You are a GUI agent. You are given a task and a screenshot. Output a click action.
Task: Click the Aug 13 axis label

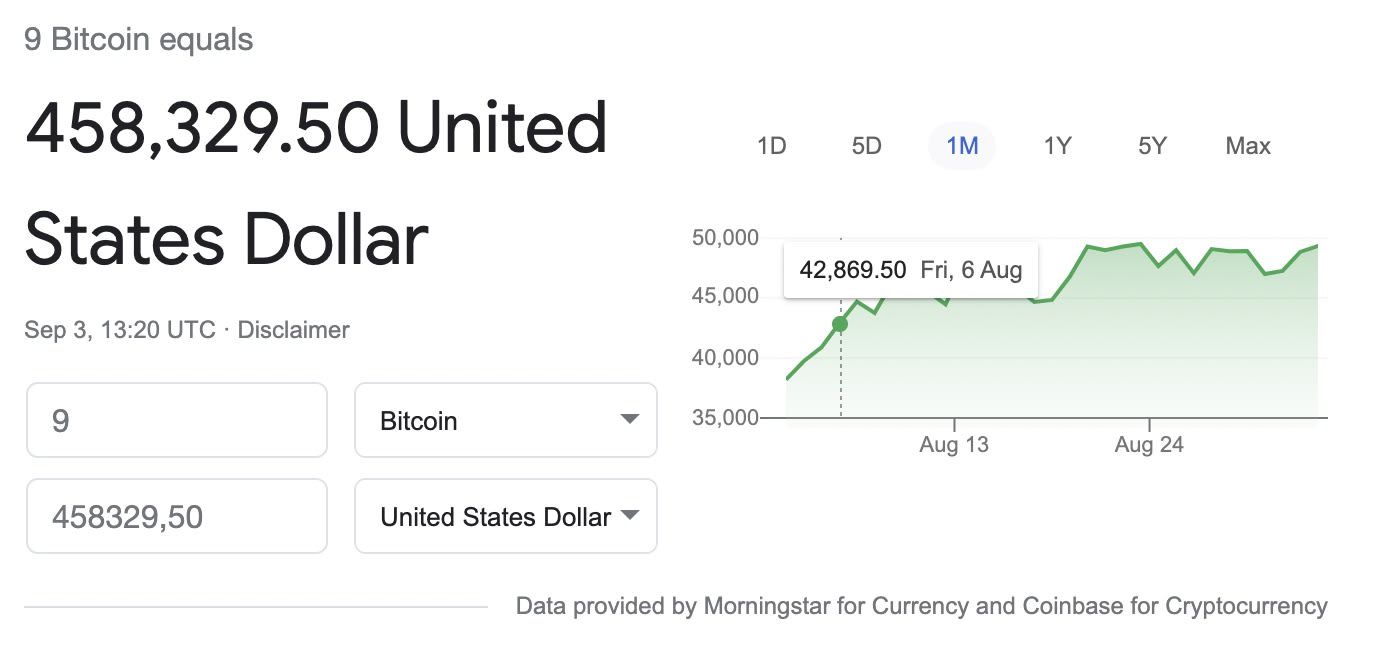coord(954,445)
